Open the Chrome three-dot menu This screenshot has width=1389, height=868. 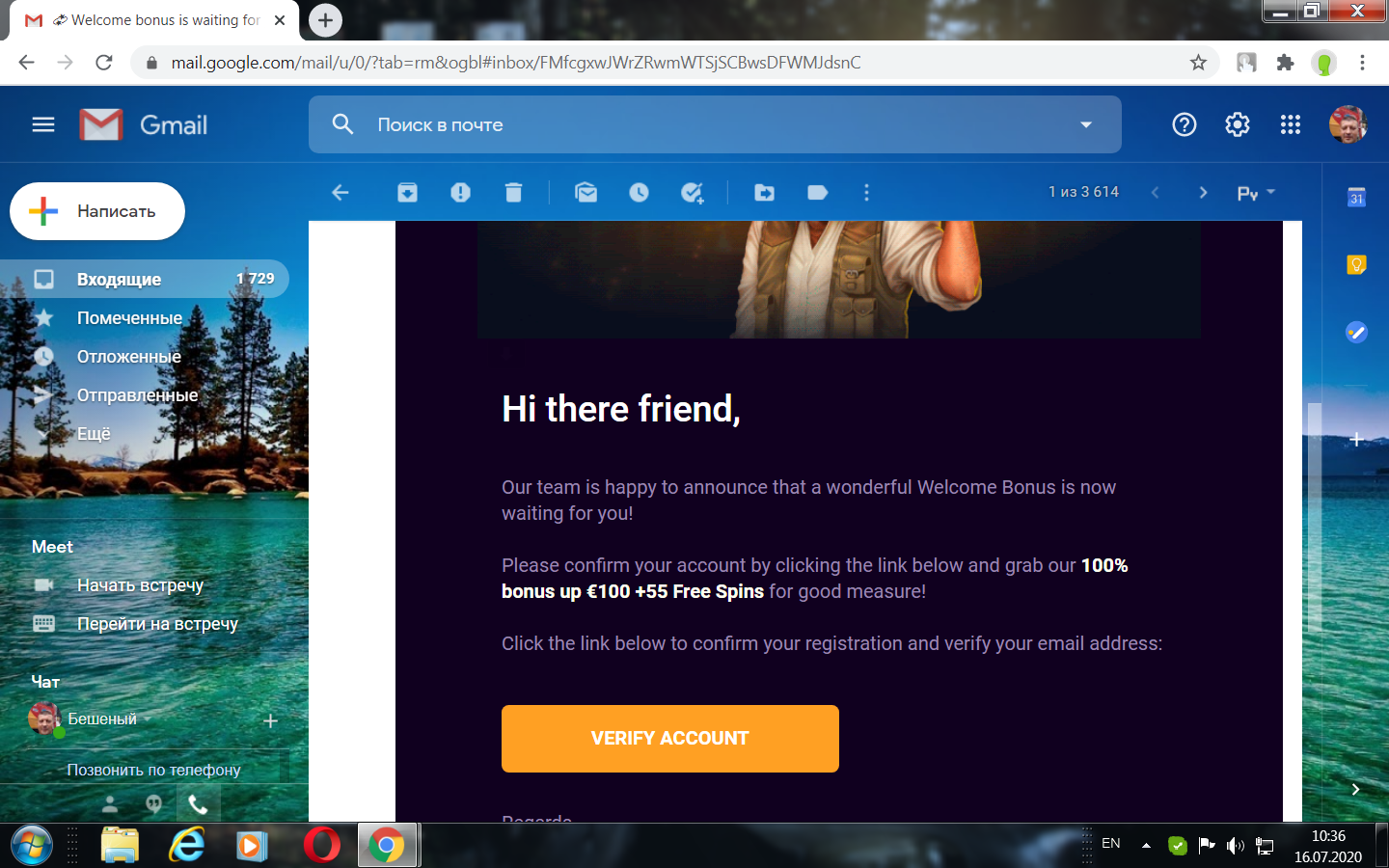point(1362,63)
